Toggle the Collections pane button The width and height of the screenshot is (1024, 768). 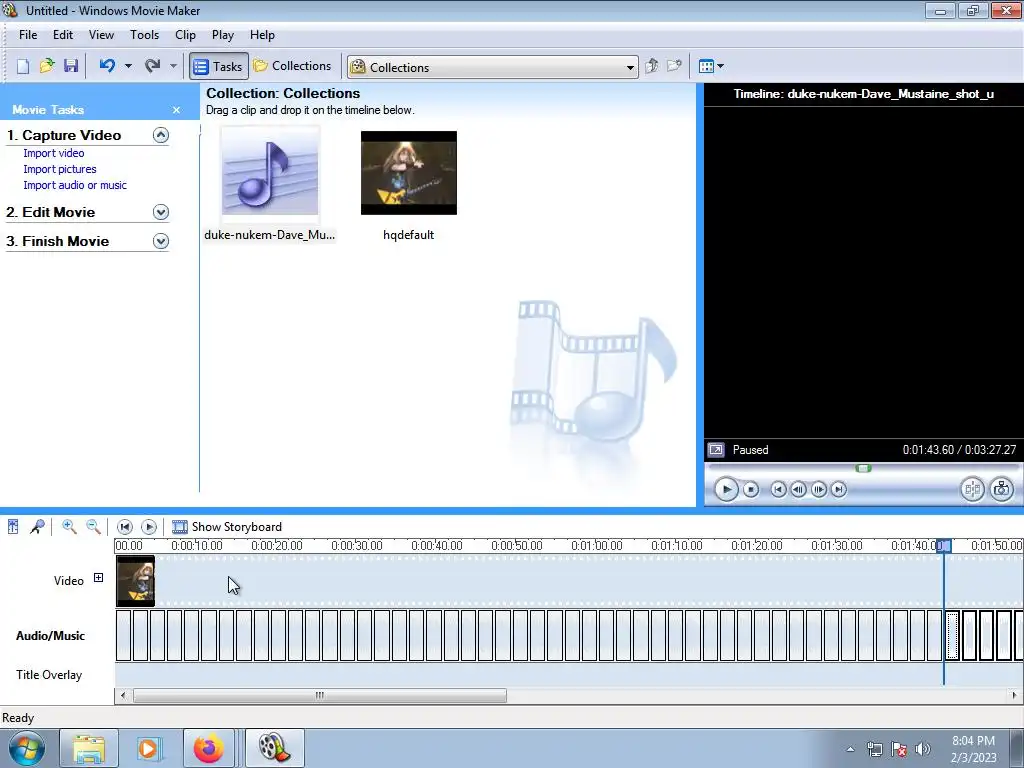293,66
